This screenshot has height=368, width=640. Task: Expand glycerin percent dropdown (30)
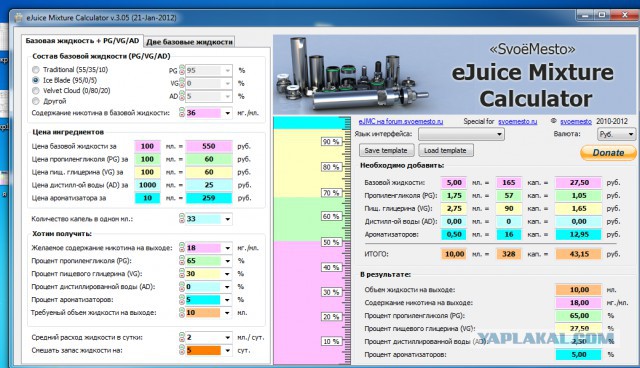227,274
